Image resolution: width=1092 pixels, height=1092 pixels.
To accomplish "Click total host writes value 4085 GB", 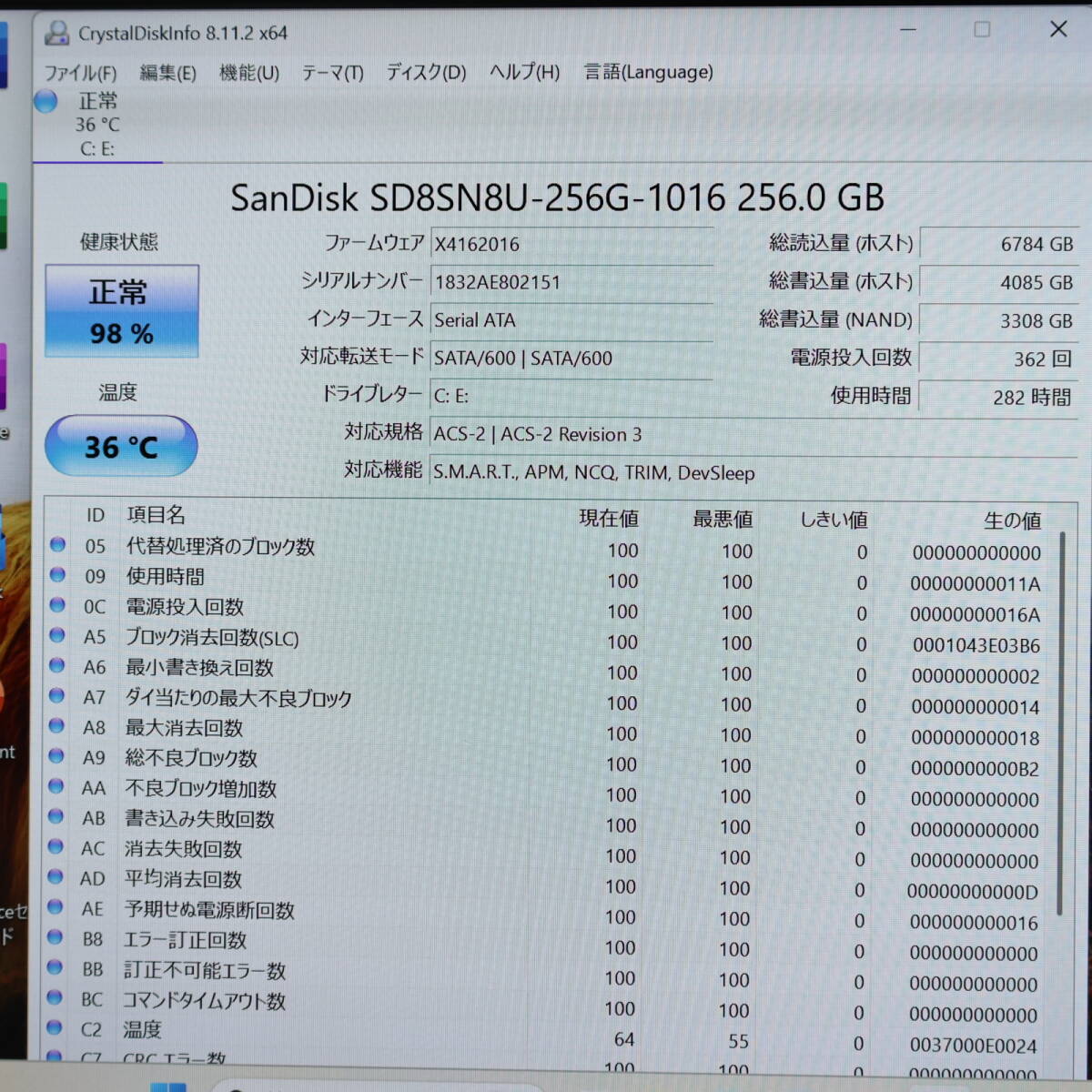I will pyautogui.click(x=999, y=282).
